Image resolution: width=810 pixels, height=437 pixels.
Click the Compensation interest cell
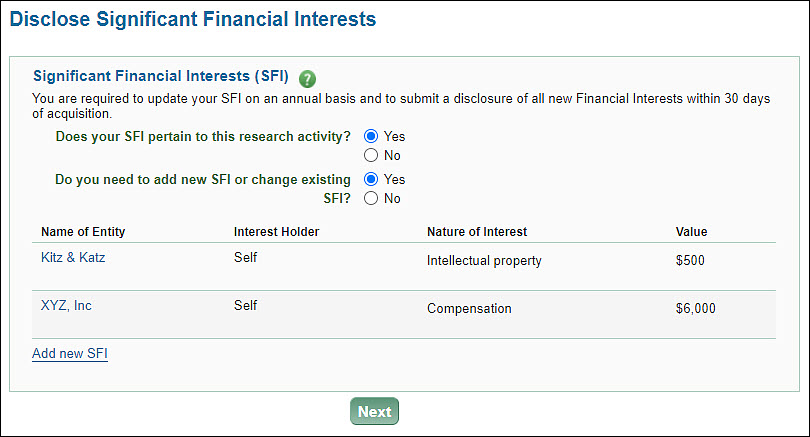coord(469,309)
